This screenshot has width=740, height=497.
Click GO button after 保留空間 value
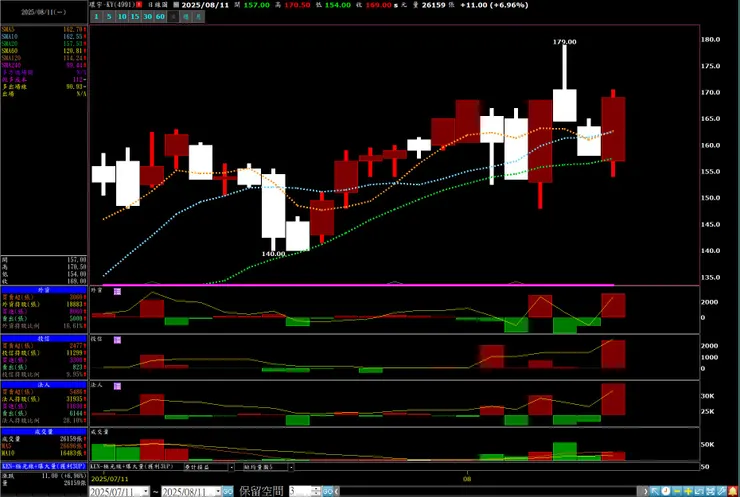click(x=328, y=491)
